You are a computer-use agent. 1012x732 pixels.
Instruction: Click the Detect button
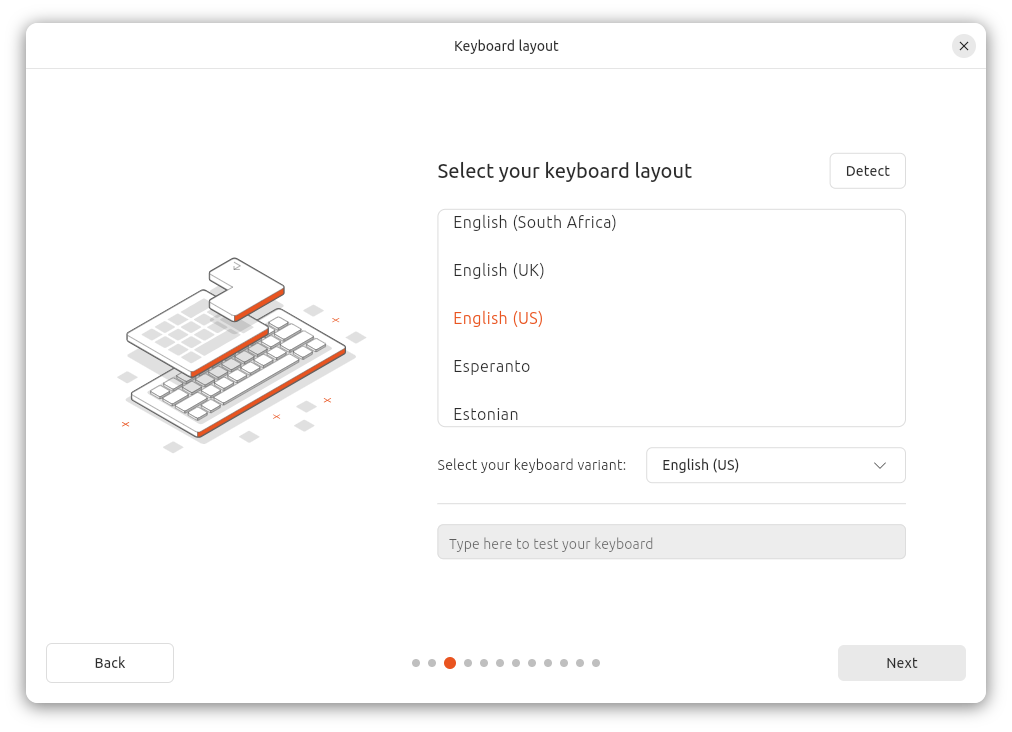pyautogui.click(x=867, y=171)
